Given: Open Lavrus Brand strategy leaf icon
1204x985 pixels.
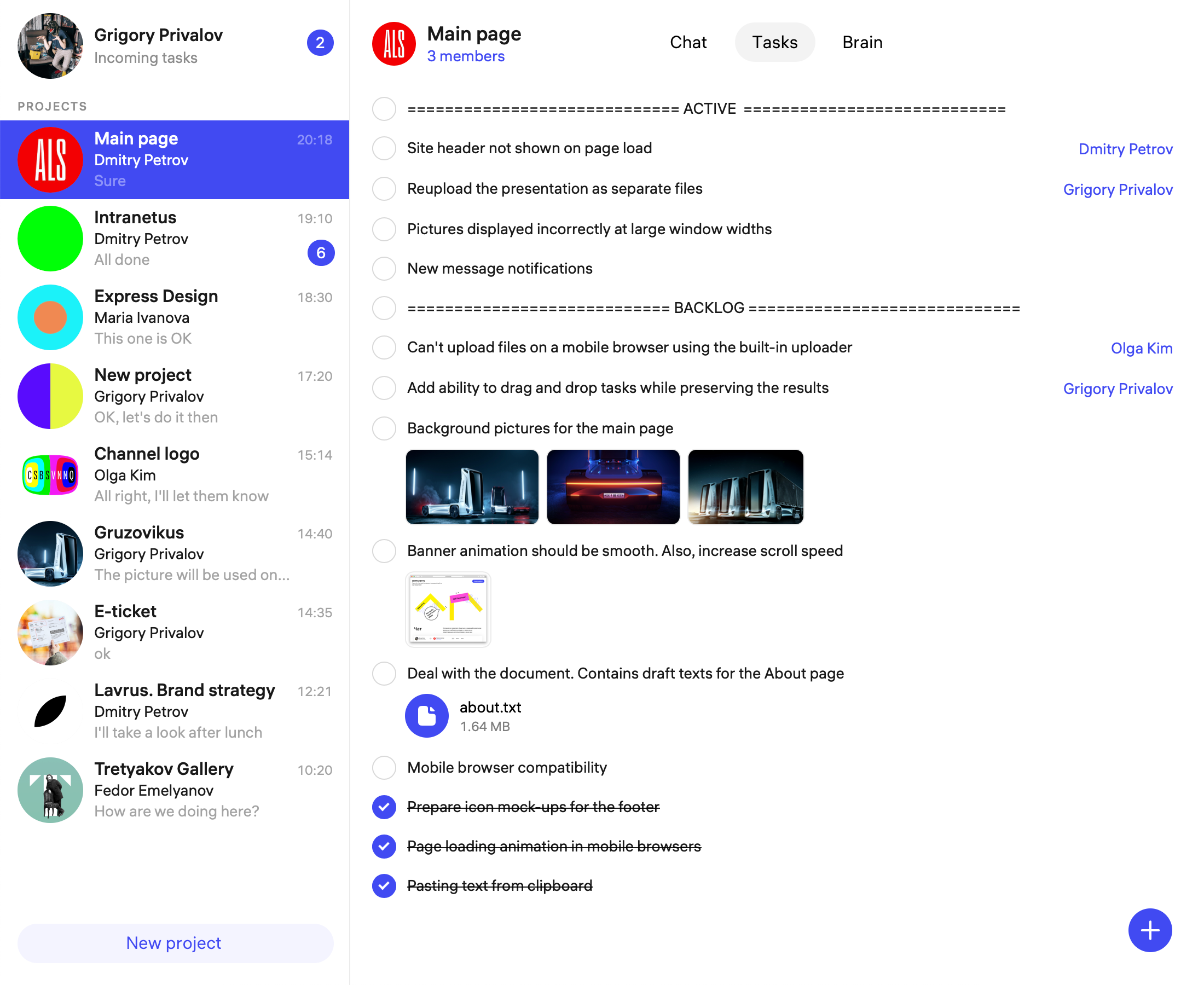Looking at the screenshot, I should click(x=50, y=711).
